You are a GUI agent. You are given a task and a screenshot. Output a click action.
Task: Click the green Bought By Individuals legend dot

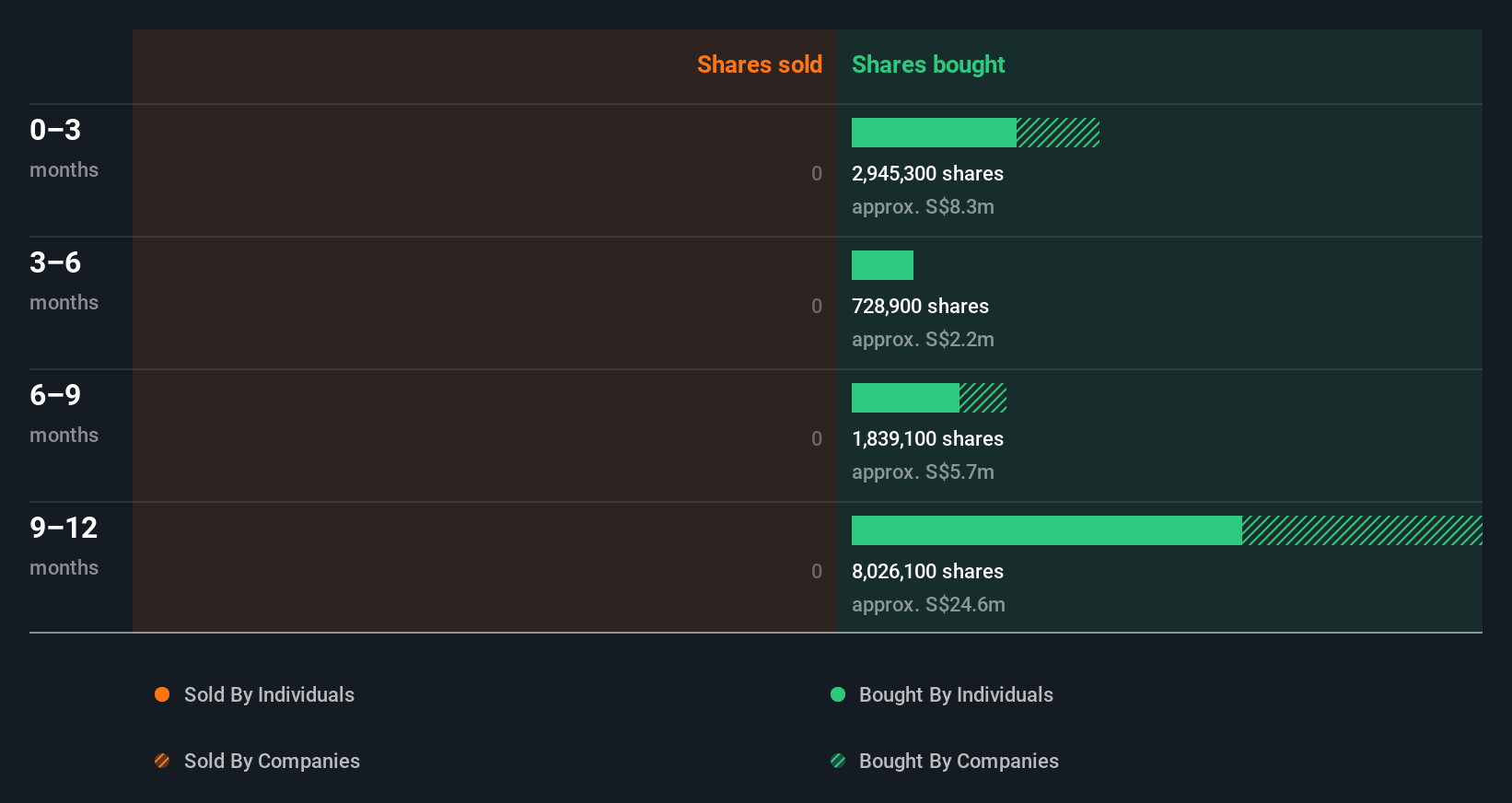838,694
